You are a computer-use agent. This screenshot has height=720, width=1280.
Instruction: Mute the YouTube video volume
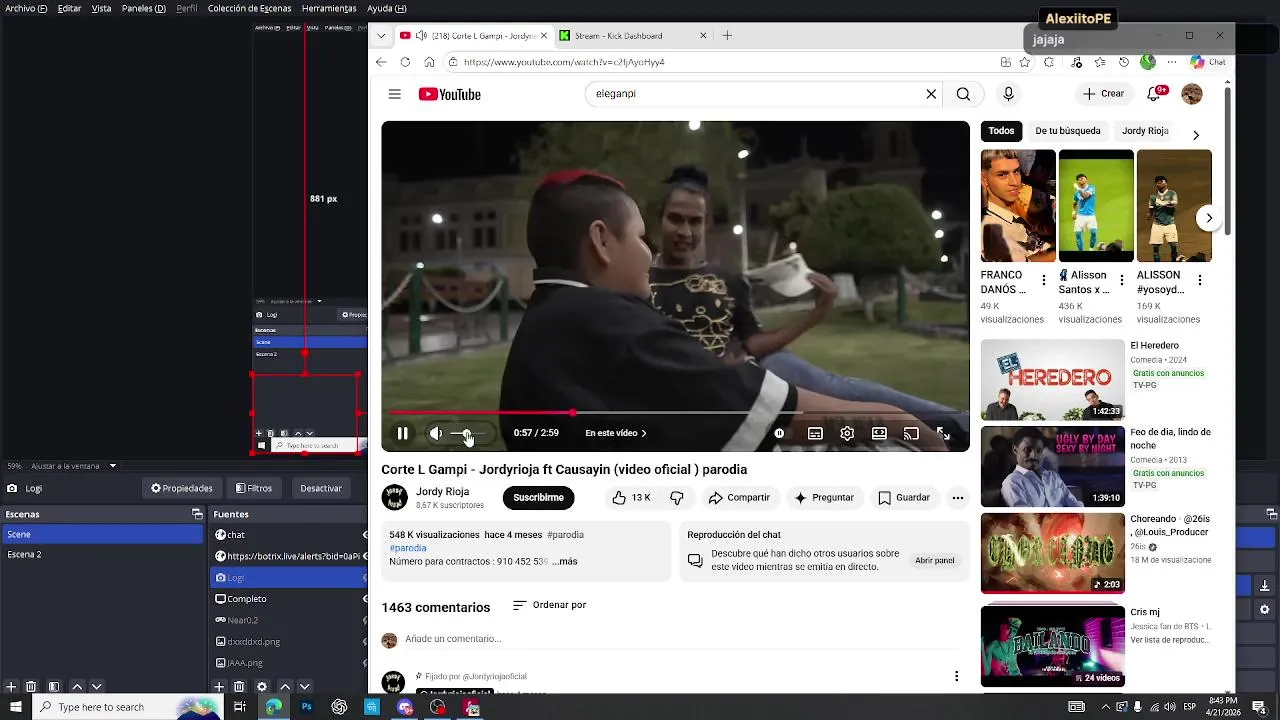pyautogui.click(x=435, y=433)
